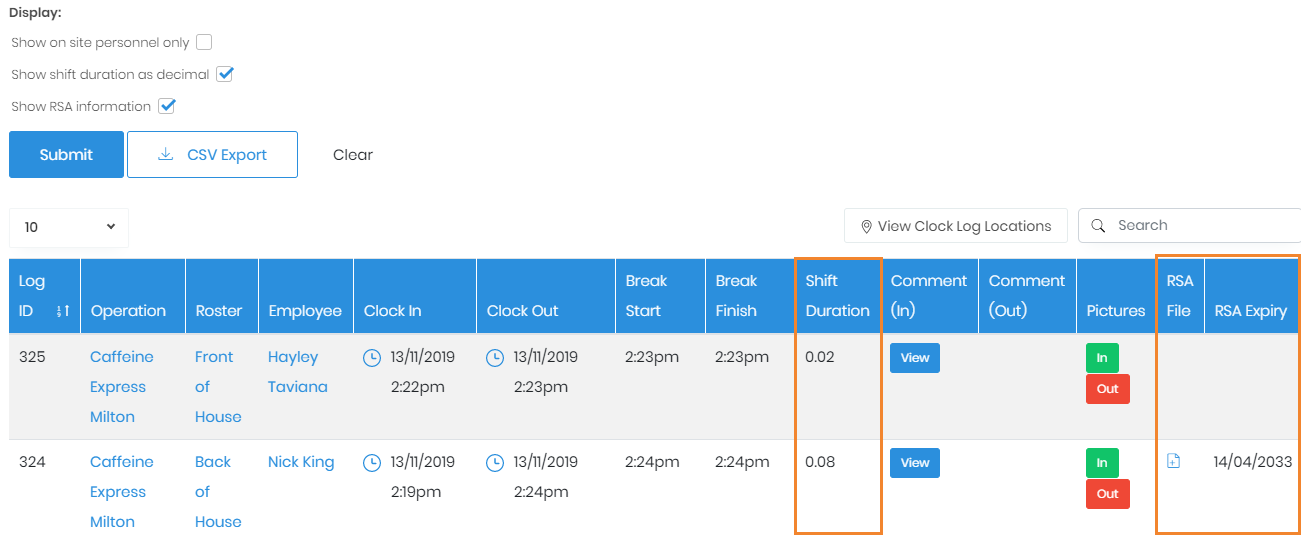Click the green In picture button for log 325
The height and width of the screenshot is (535, 1301).
pos(1102,358)
